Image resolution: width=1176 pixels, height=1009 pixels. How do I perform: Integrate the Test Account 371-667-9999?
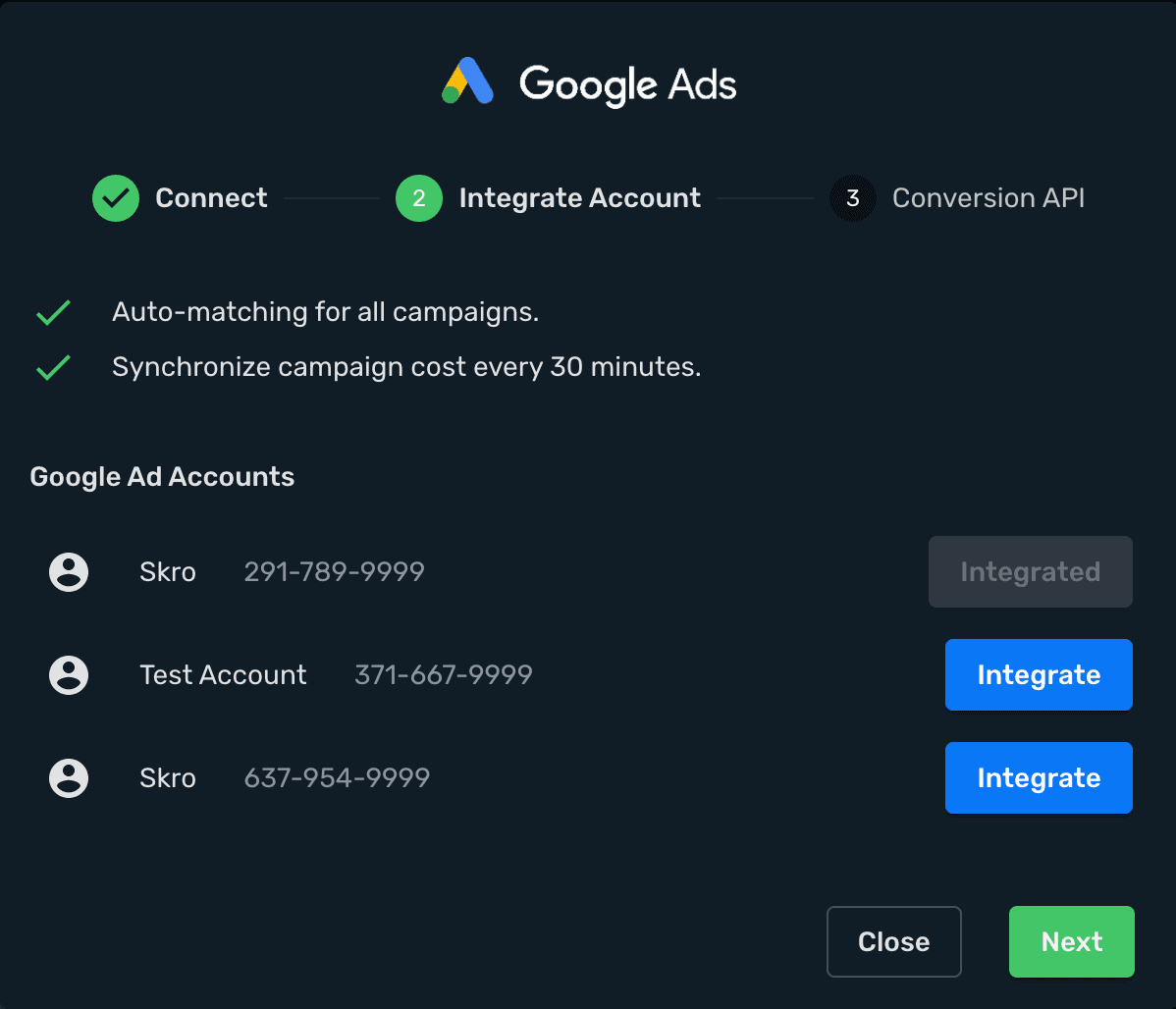pos(1039,674)
